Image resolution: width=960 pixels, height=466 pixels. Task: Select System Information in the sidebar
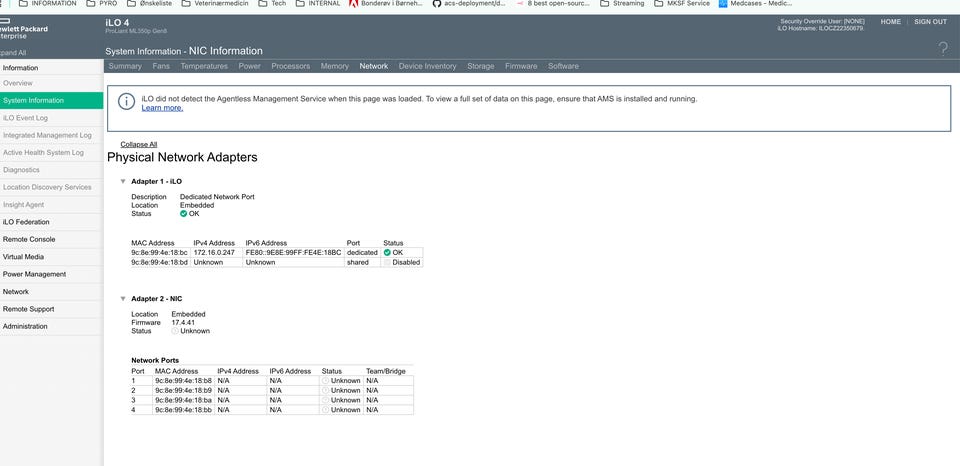click(x=51, y=100)
